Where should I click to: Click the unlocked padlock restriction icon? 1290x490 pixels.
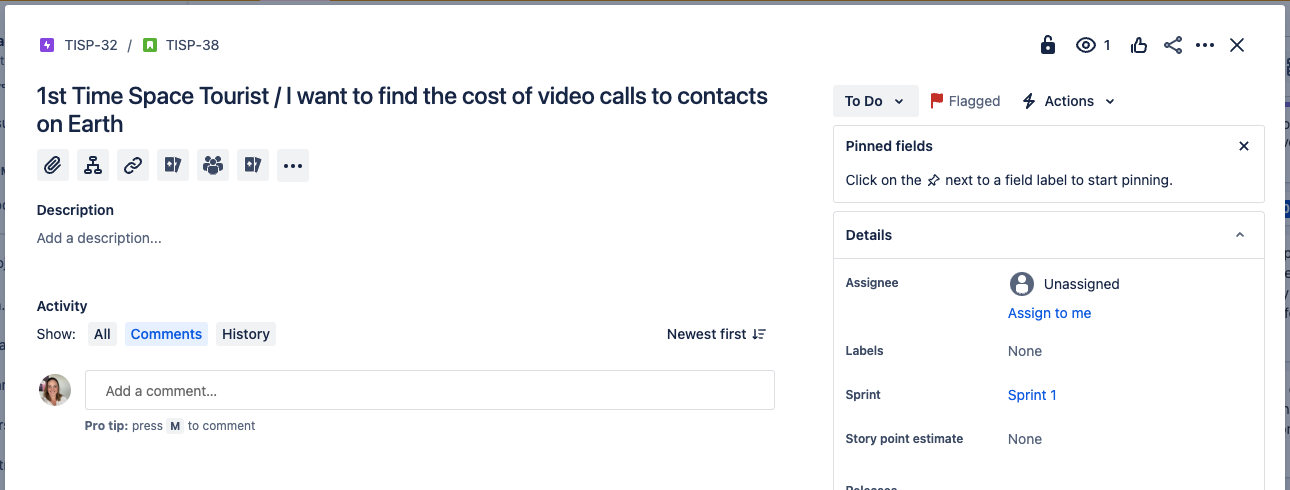(x=1047, y=45)
